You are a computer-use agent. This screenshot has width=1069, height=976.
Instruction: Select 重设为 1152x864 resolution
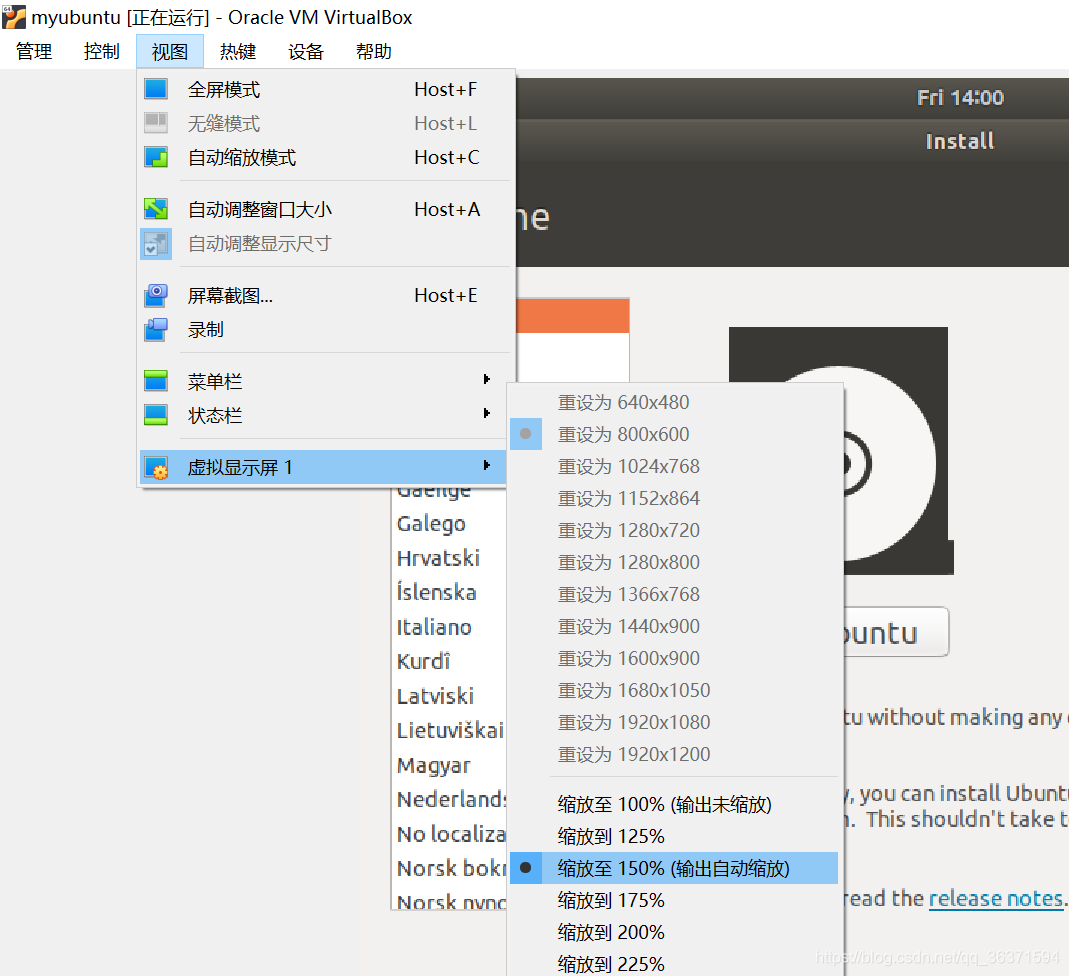tap(674, 498)
